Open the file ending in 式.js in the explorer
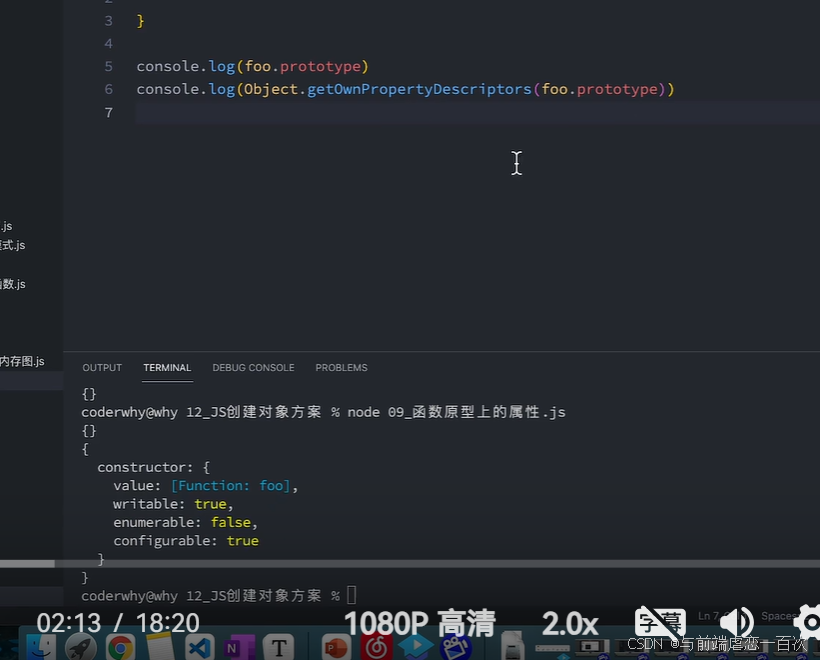 [13, 245]
